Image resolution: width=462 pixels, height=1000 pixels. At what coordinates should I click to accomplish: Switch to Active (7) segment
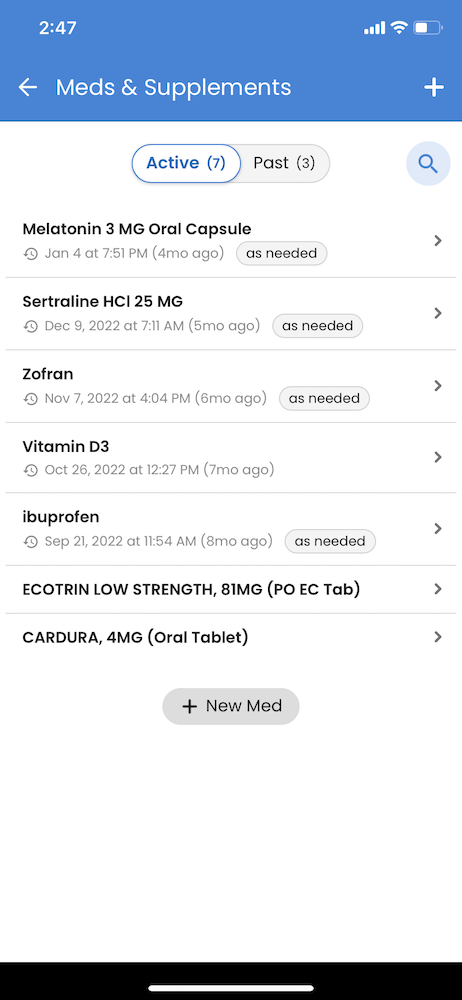pyautogui.click(x=186, y=163)
